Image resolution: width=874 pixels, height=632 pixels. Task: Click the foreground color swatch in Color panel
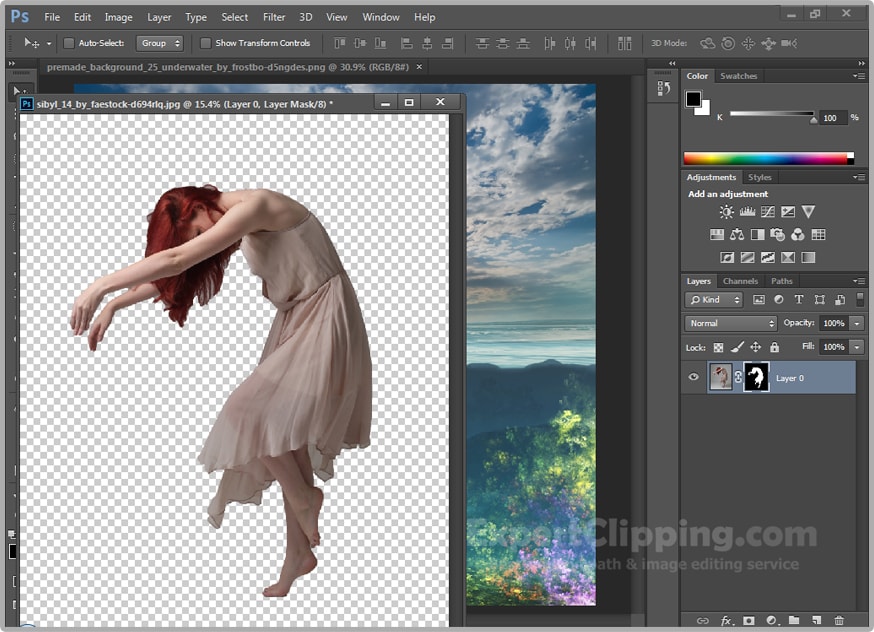click(693, 98)
